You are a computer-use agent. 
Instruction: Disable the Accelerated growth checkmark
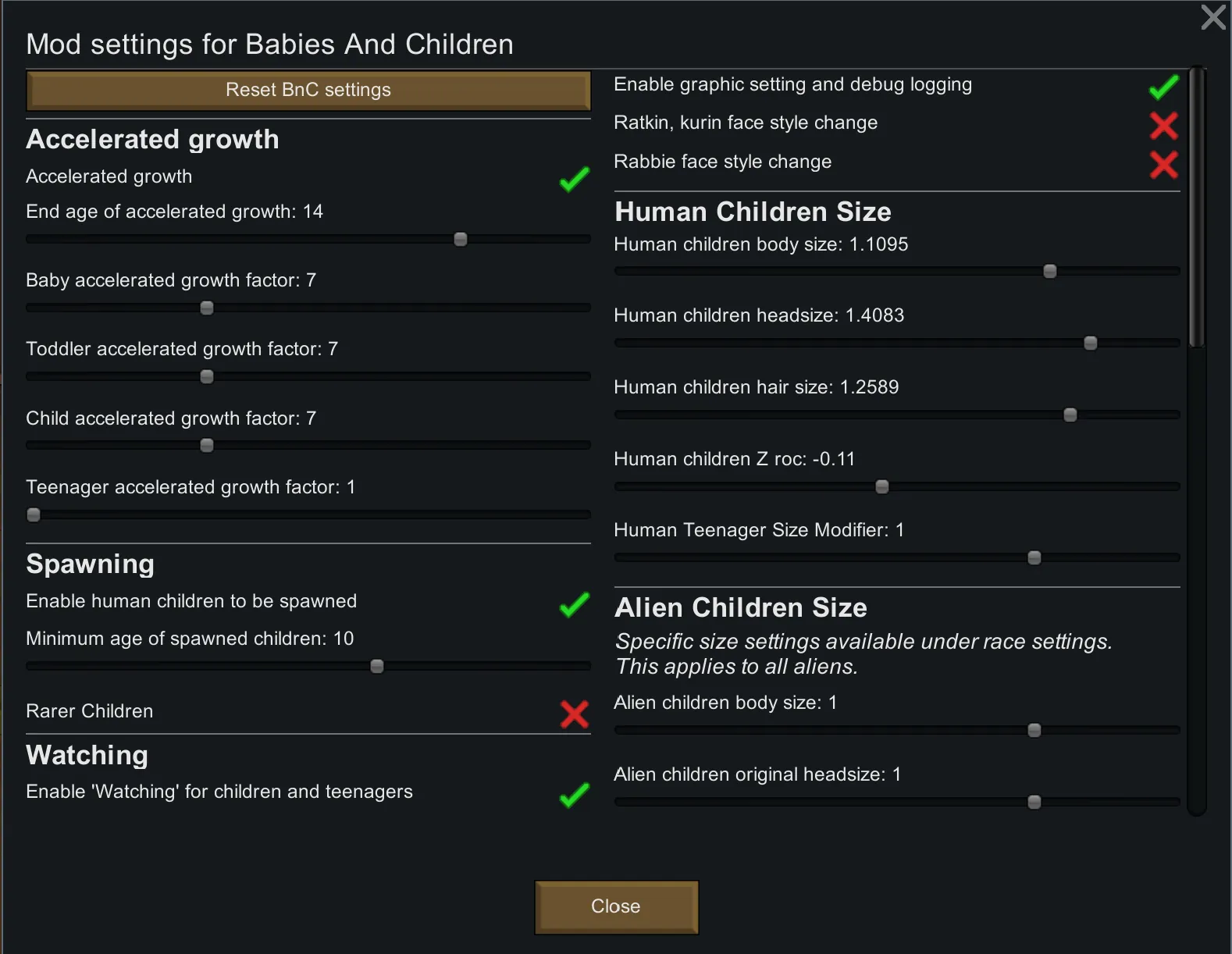pyautogui.click(x=574, y=180)
